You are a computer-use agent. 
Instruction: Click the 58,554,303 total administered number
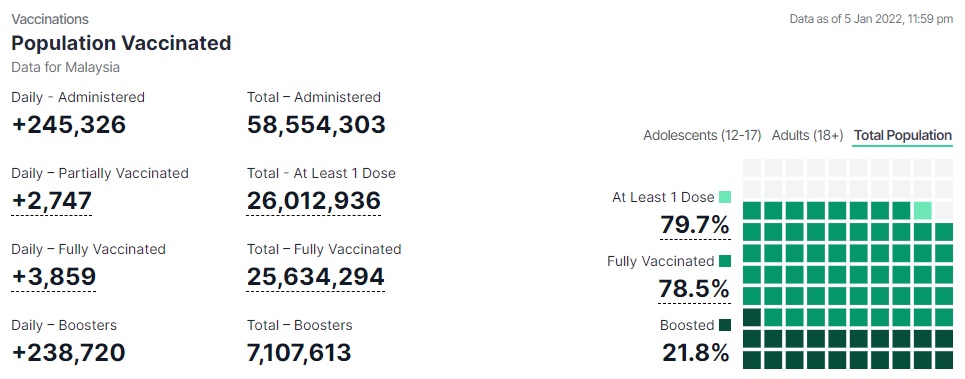pos(316,124)
